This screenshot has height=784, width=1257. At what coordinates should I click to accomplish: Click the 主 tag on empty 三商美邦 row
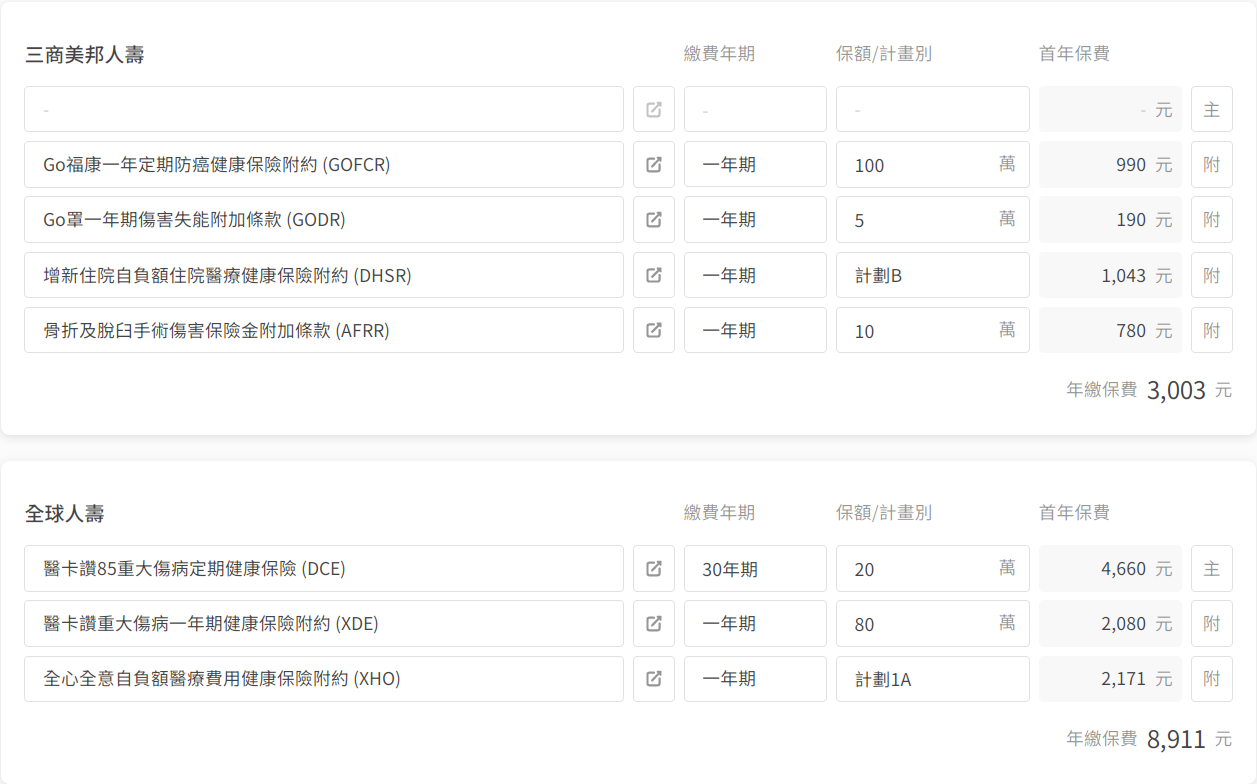tap(1212, 109)
